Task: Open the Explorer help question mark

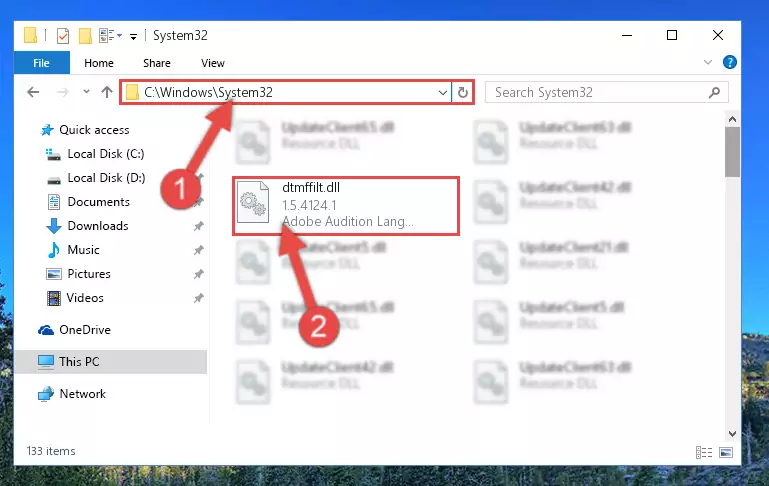Action: [729, 62]
